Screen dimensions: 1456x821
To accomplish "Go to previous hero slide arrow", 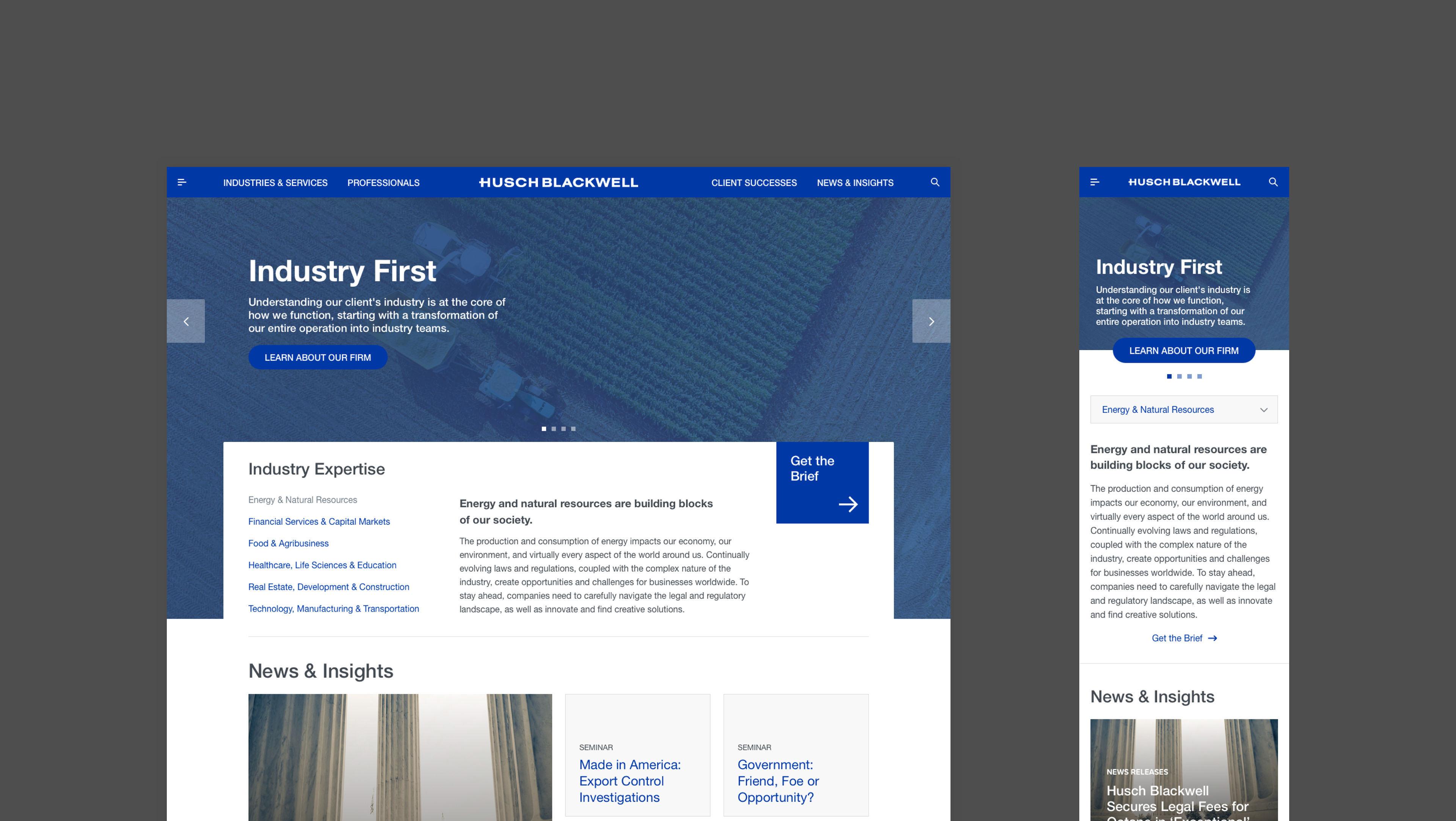I will pyautogui.click(x=186, y=321).
